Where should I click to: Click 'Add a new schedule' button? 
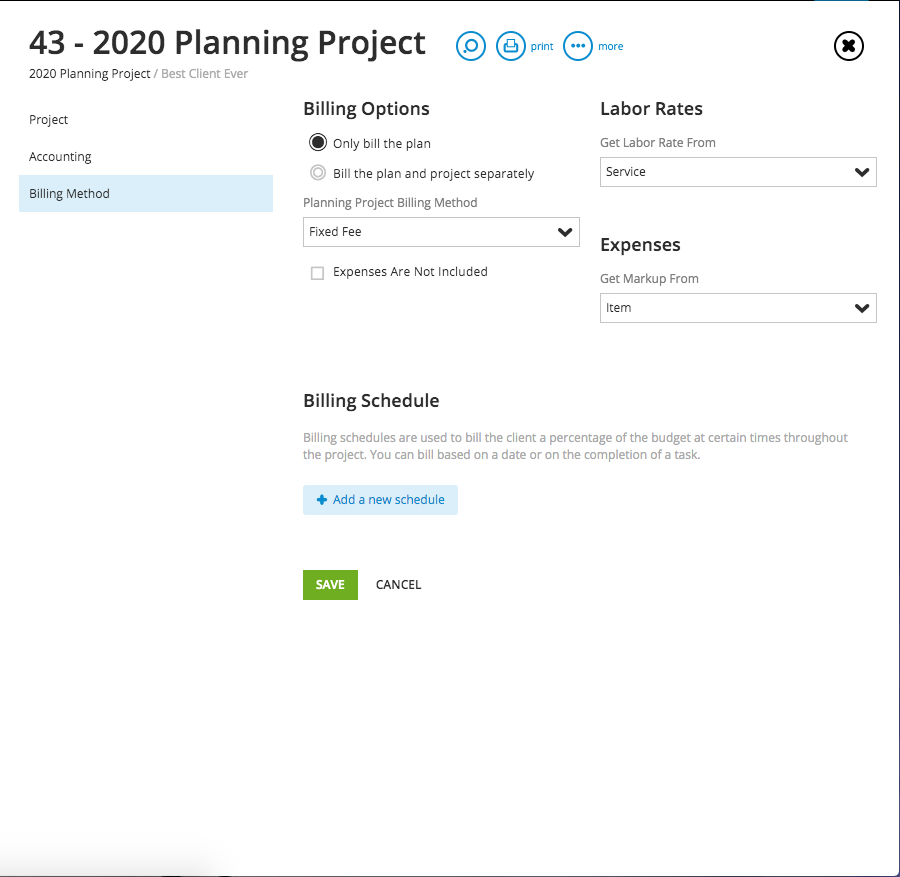(x=388, y=500)
